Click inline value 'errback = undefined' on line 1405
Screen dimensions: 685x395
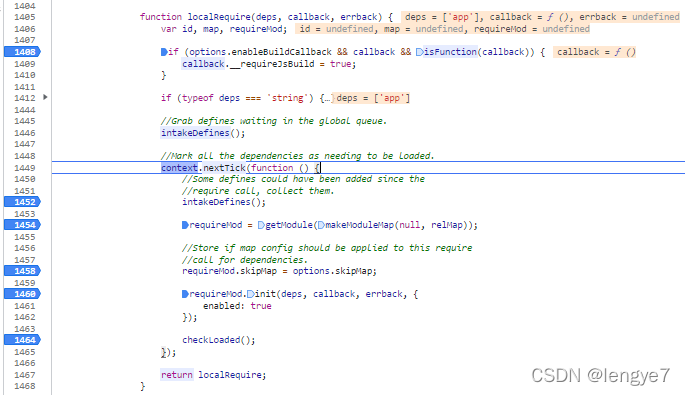click(x=629, y=17)
